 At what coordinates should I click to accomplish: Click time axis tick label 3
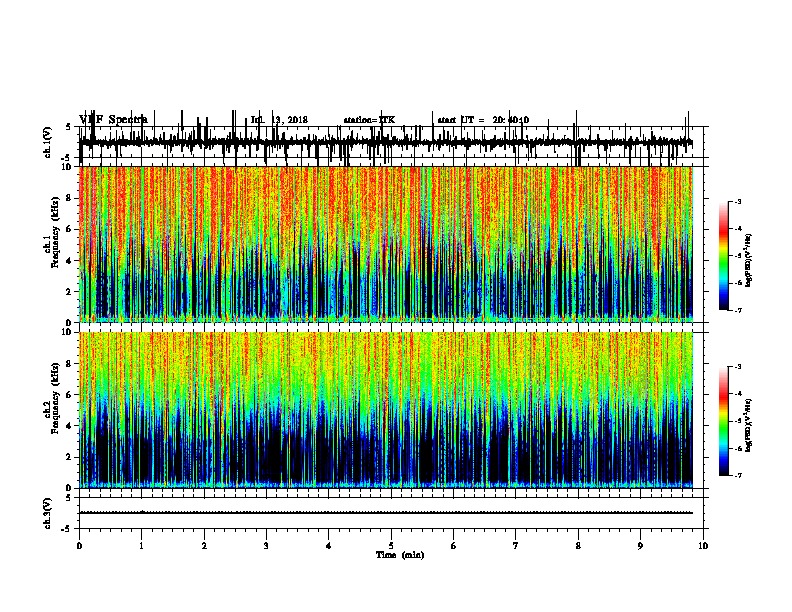click(266, 546)
